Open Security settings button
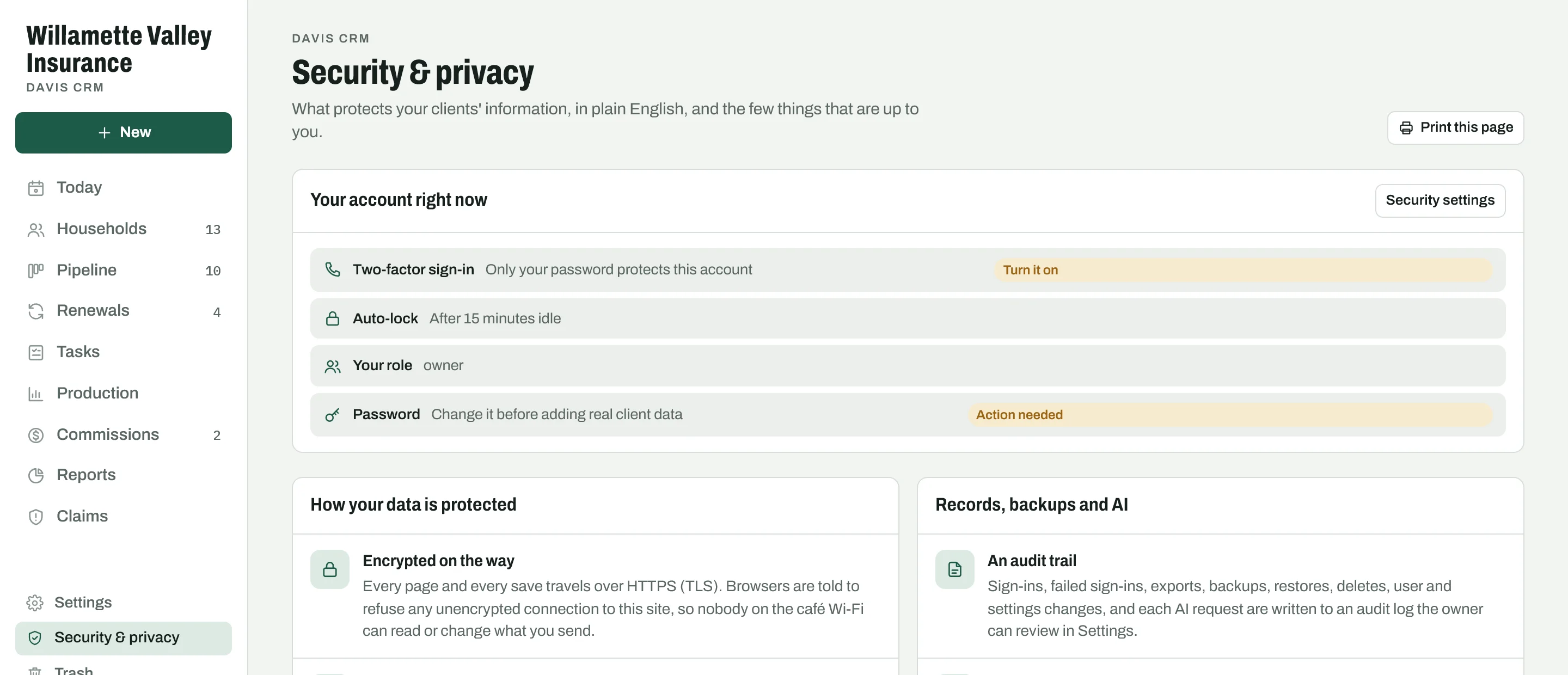The height and width of the screenshot is (675, 1568). [x=1440, y=201]
